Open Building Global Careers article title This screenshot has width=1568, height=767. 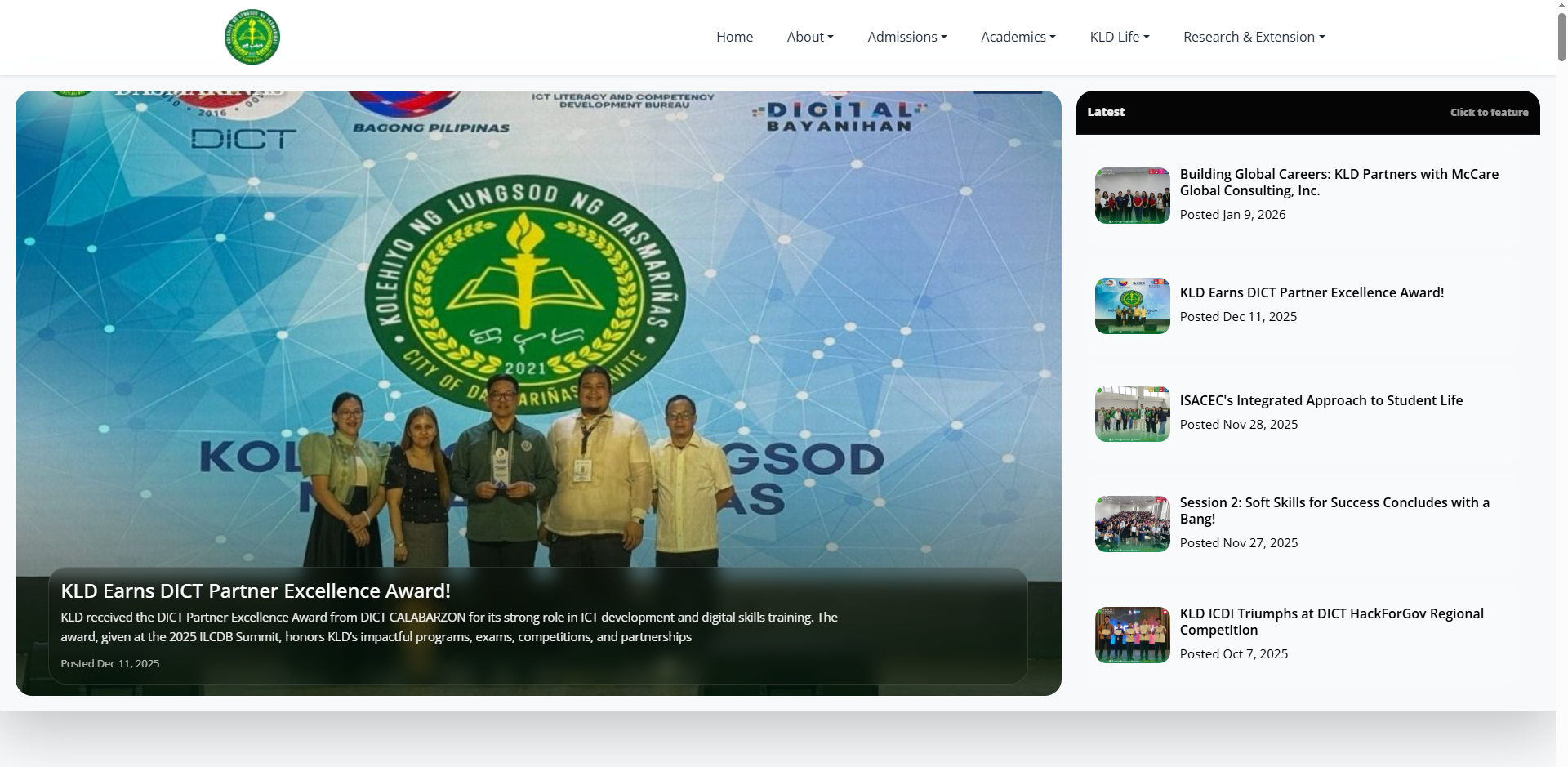click(x=1339, y=182)
